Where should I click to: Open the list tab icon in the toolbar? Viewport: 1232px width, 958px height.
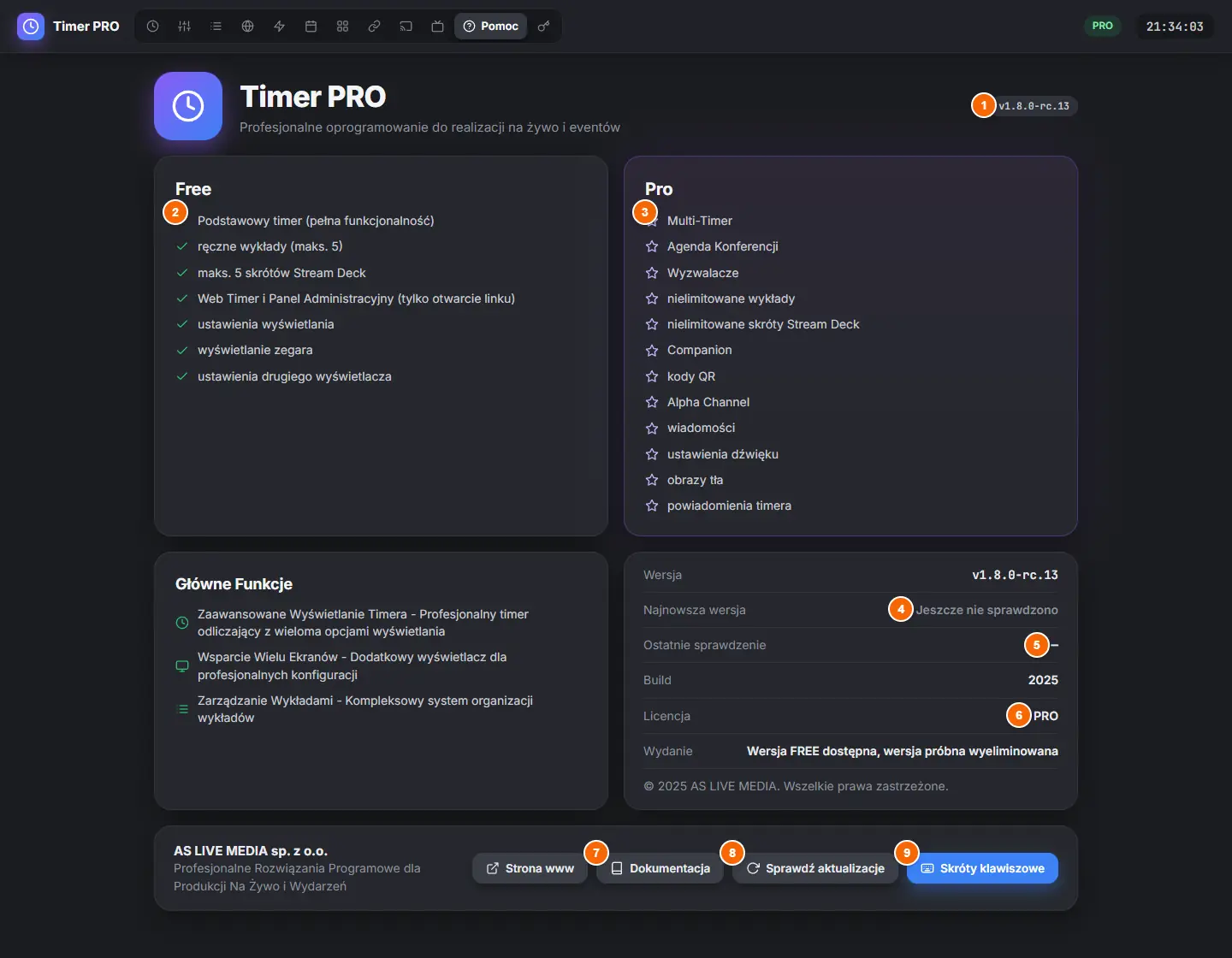click(x=216, y=27)
